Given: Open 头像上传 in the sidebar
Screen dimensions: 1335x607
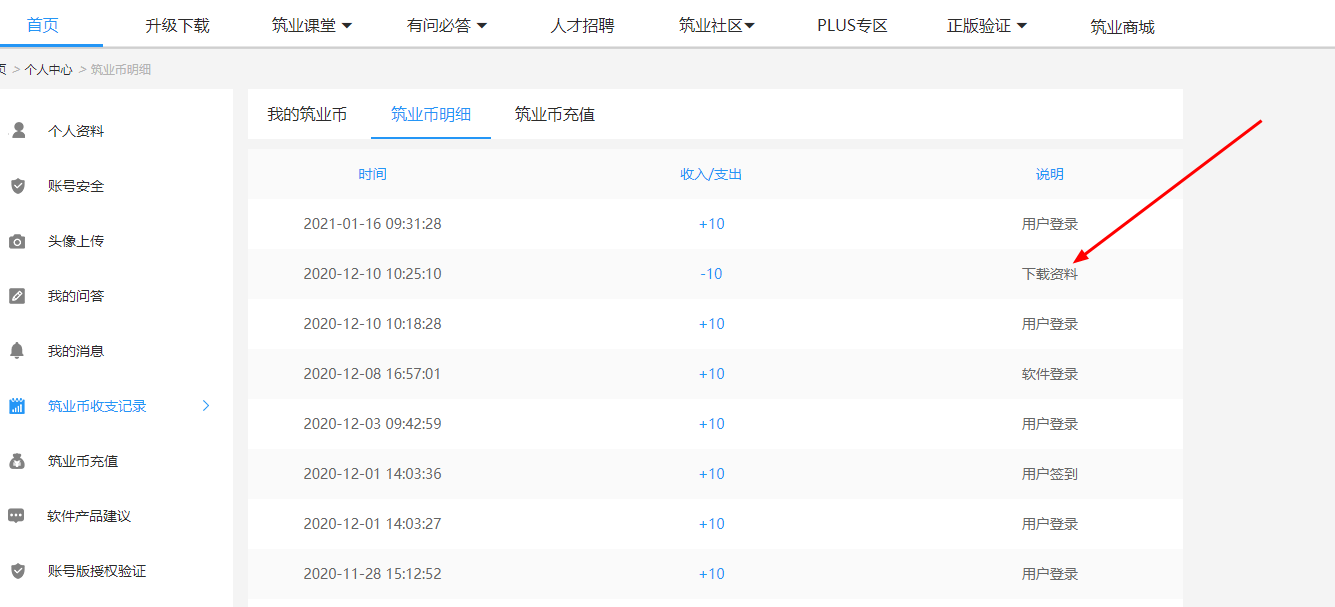Looking at the screenshot, I should pos(76,241).
